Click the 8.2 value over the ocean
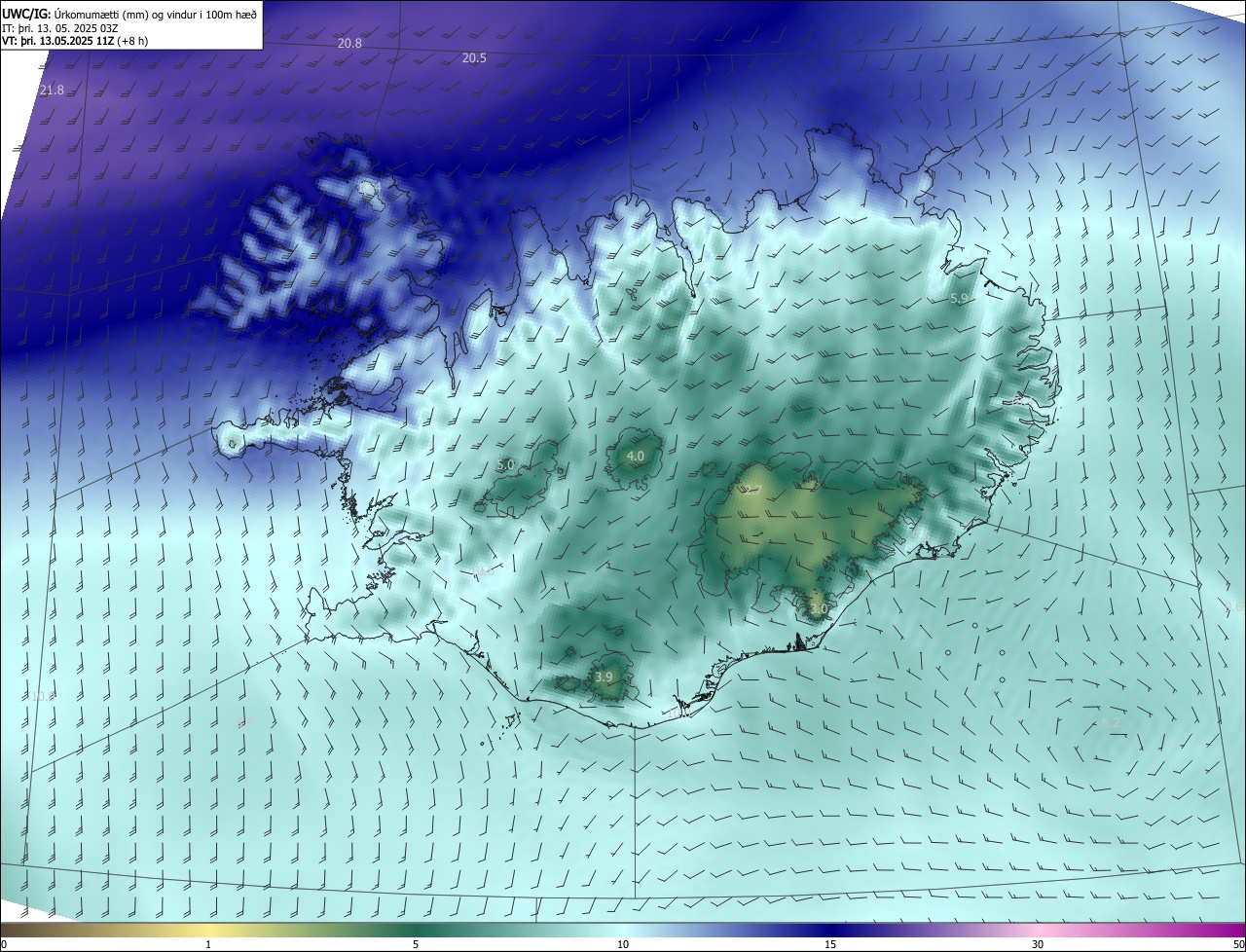Image resolution: width=1246 pixels, height=952 pixels. (x=1109, y=722)
